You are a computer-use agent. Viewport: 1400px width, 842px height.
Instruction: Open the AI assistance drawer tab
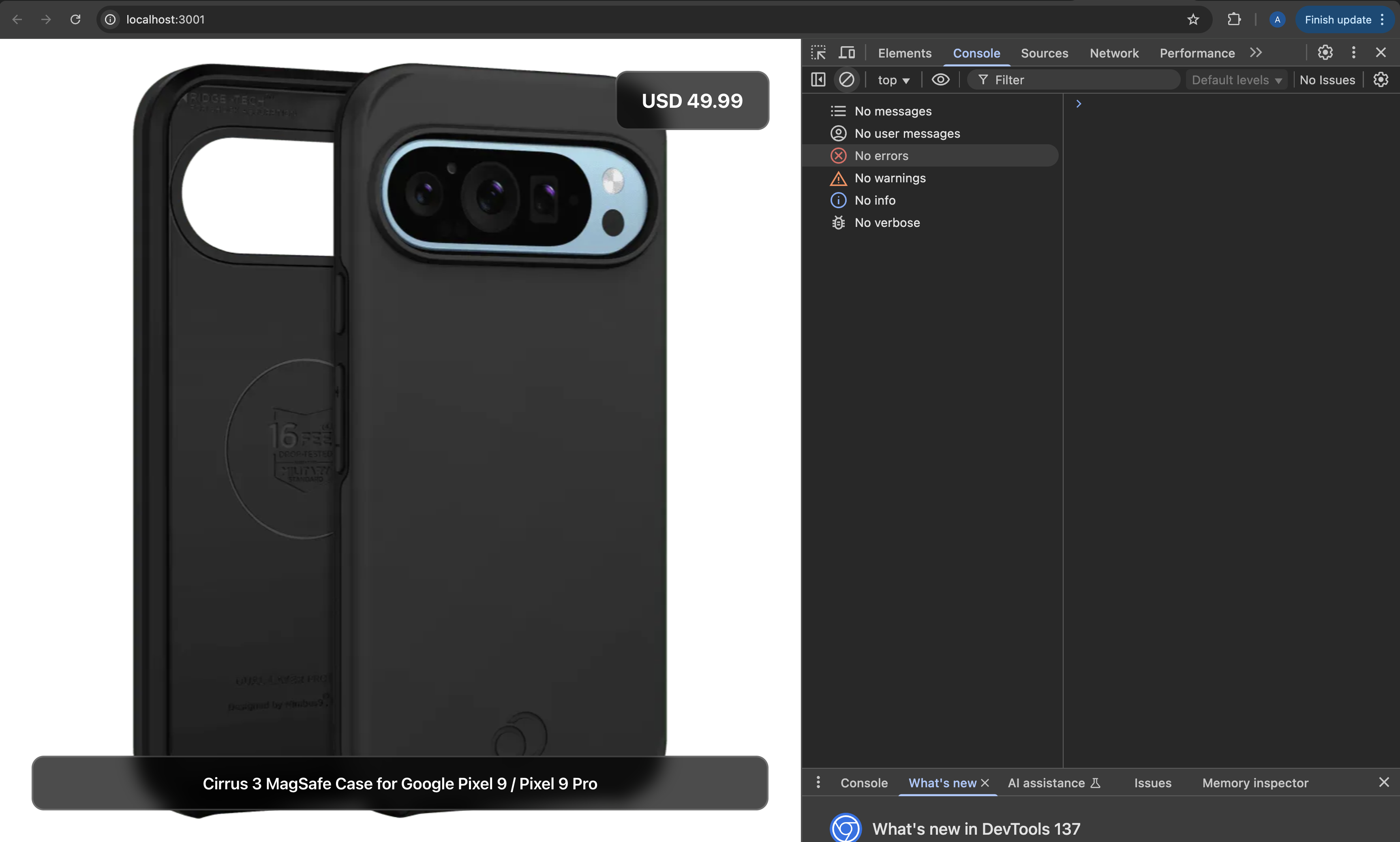1054,783
